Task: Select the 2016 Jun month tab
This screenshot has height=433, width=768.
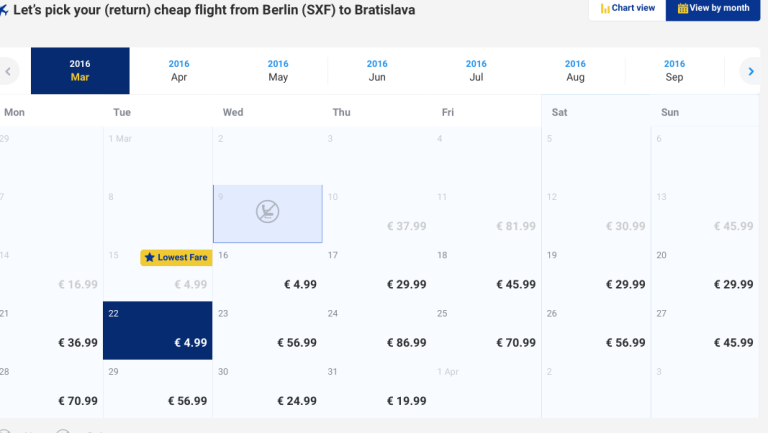Action: (377, 71)
